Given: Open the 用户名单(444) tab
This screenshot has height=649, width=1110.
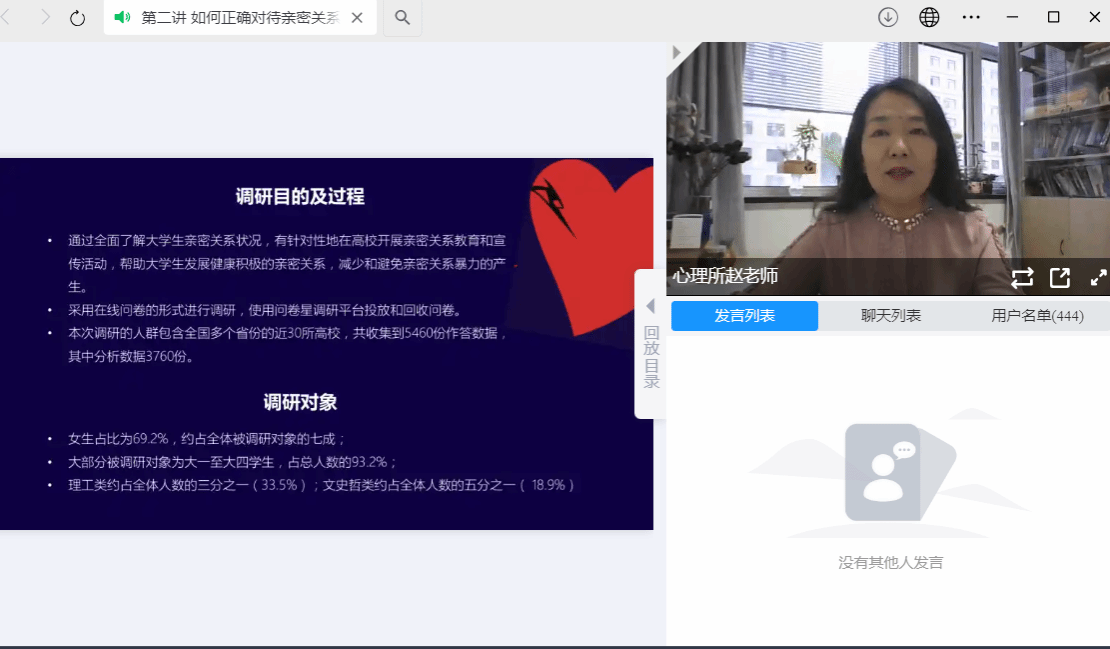Looking at the screenshot, I should tap(1037, 316).
